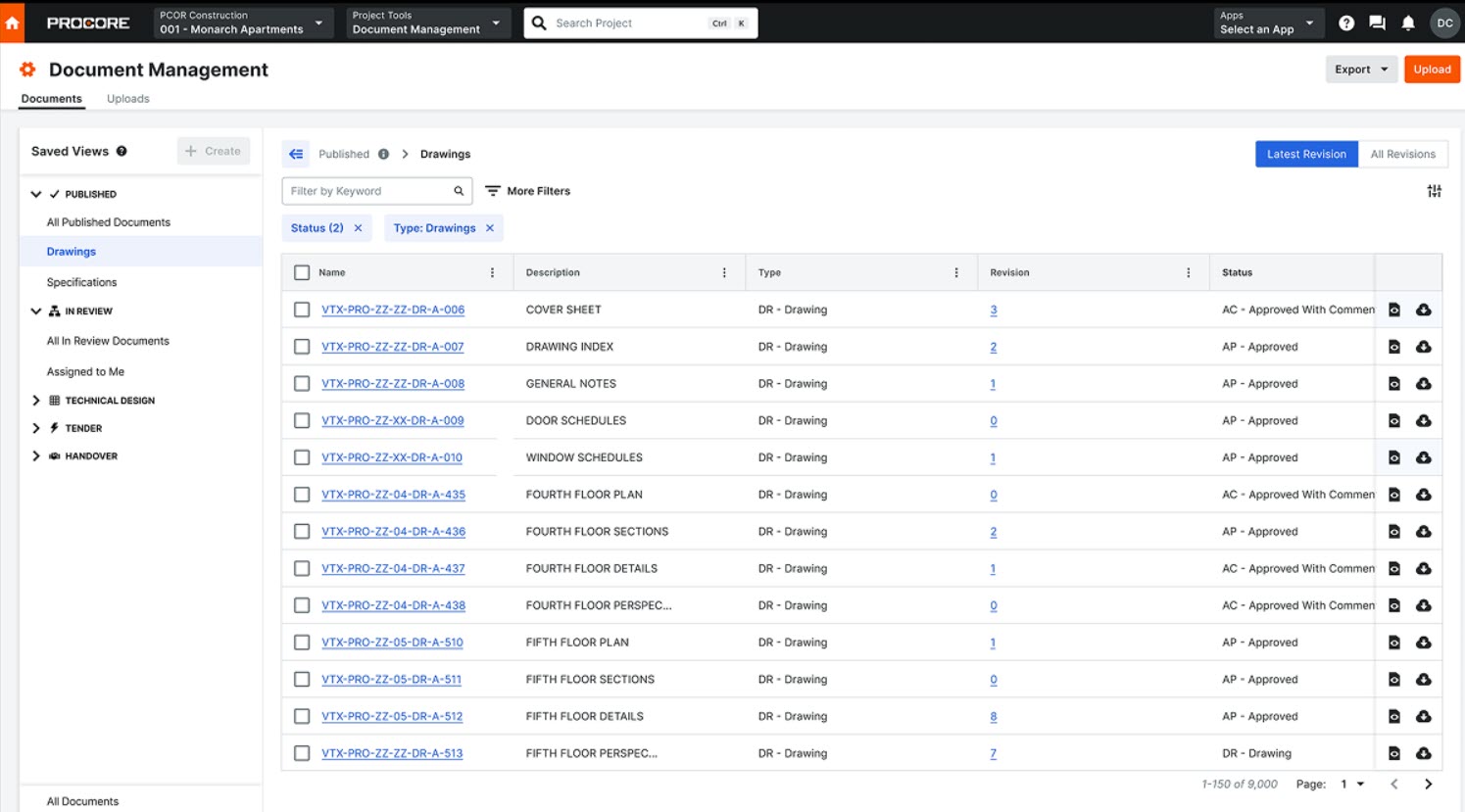
Task: Open the notifications bell icon
Action: tap(1408, 23)
